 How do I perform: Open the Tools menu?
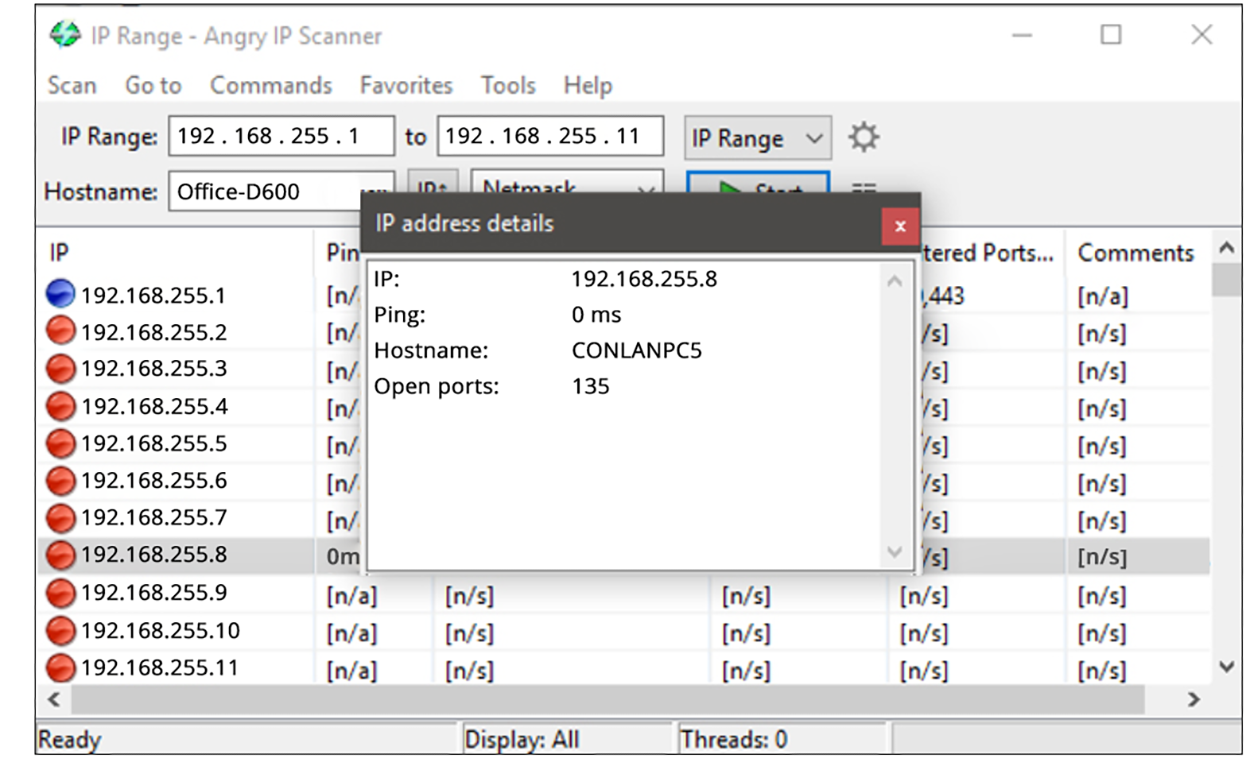508,86
